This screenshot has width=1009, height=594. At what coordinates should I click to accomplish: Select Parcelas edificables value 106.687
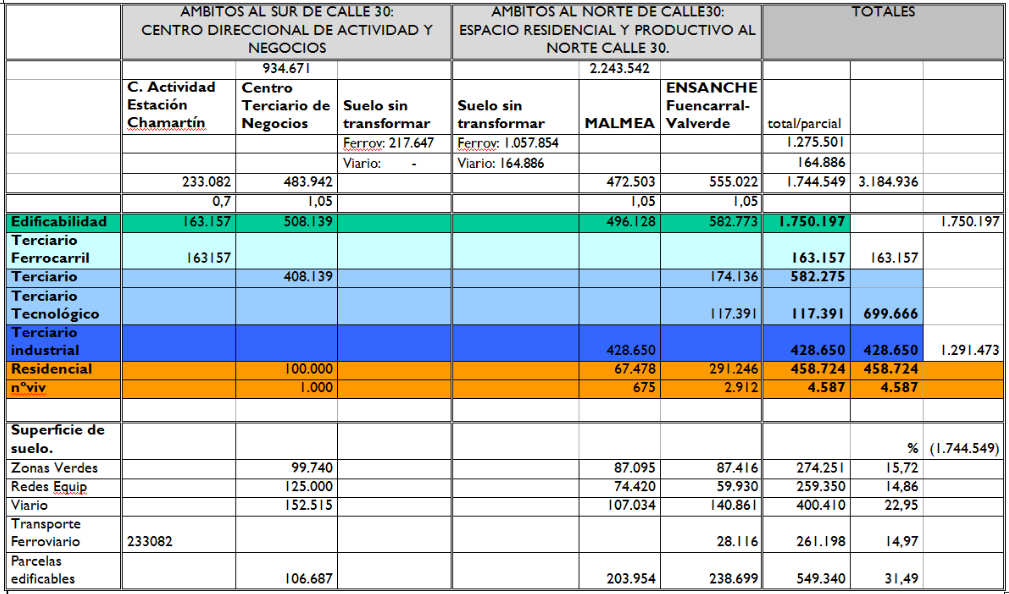[308, 579]
